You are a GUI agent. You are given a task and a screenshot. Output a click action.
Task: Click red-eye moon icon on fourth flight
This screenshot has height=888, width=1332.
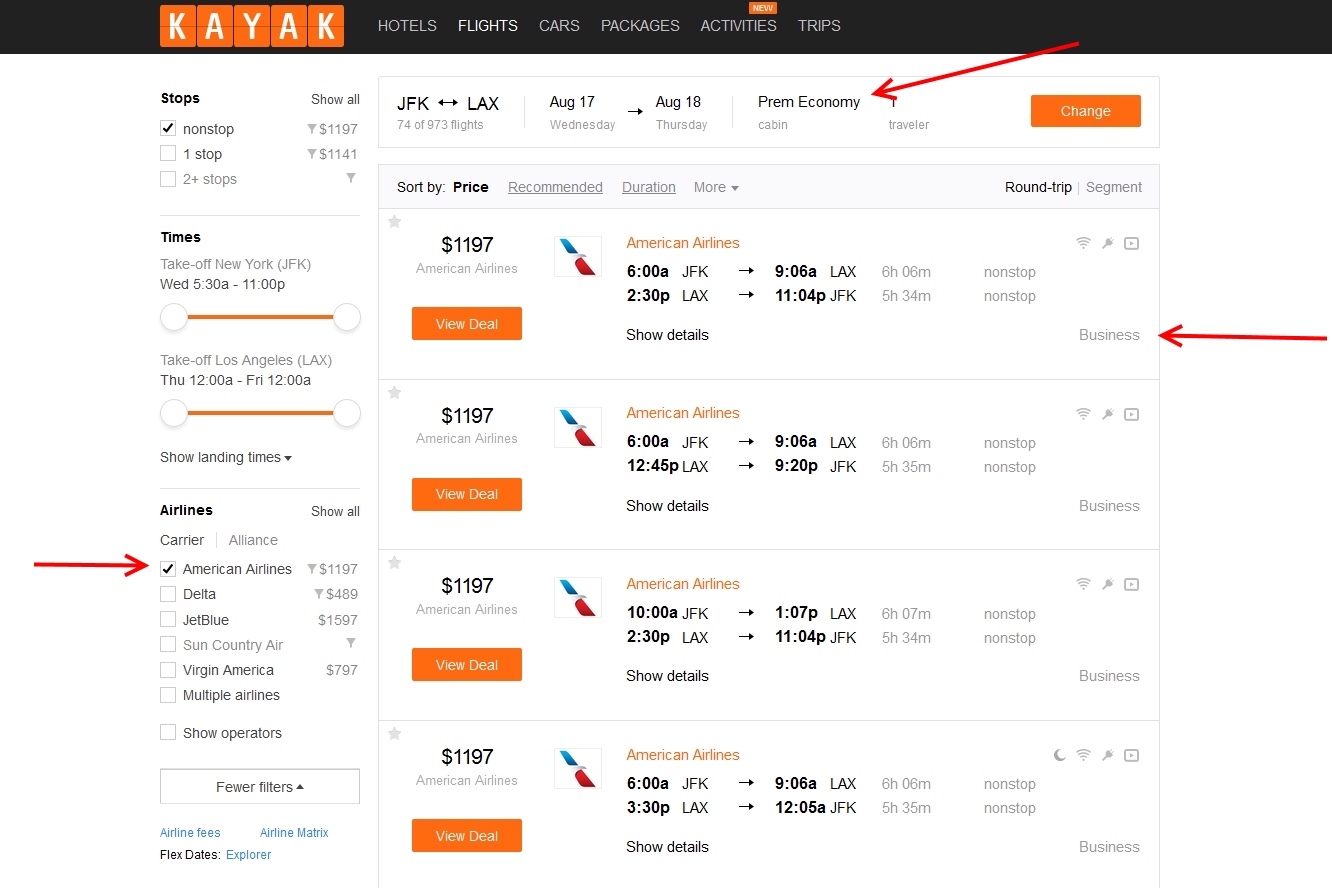click(1059, 755)
